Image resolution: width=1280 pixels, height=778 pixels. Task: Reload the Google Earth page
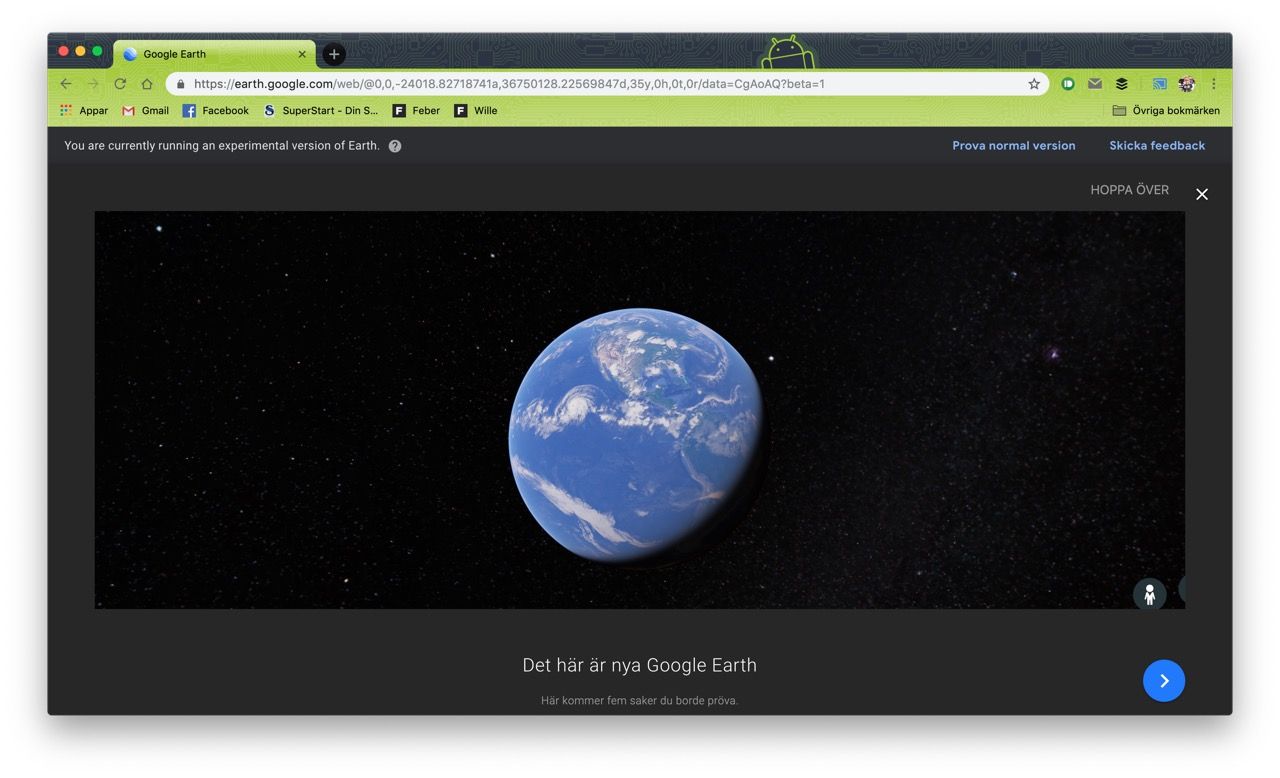(x=120, y=84)
